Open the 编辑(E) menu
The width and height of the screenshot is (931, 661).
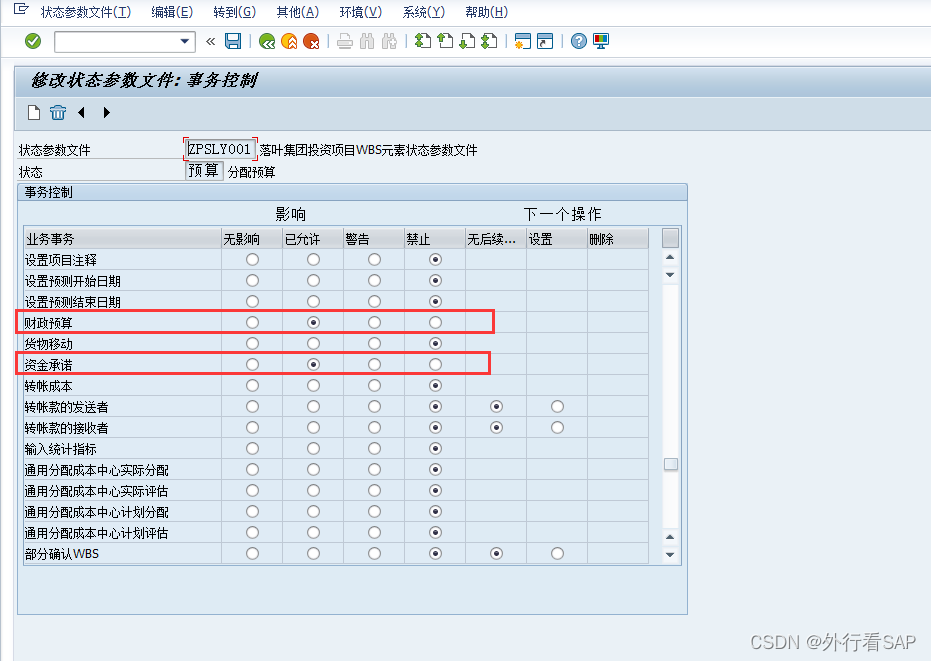pos(172,12)
